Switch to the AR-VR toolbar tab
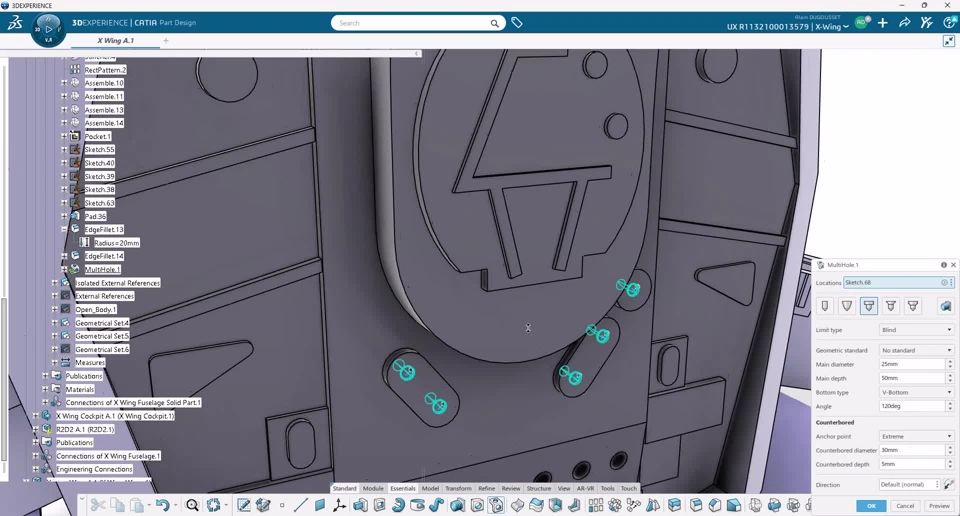This screenshot has height=516, width=960. click(585, 488)
